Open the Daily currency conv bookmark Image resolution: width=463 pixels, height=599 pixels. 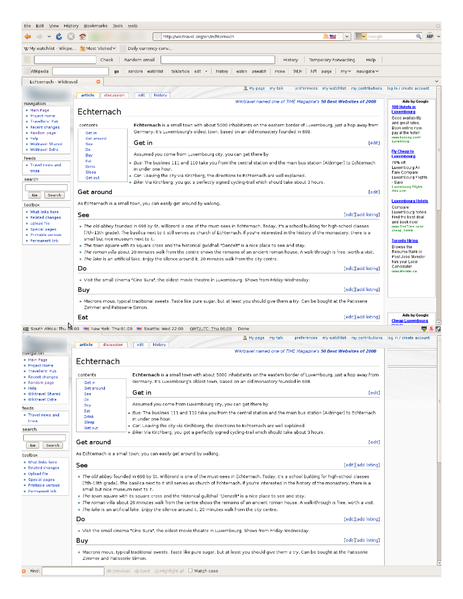point(147,49)
